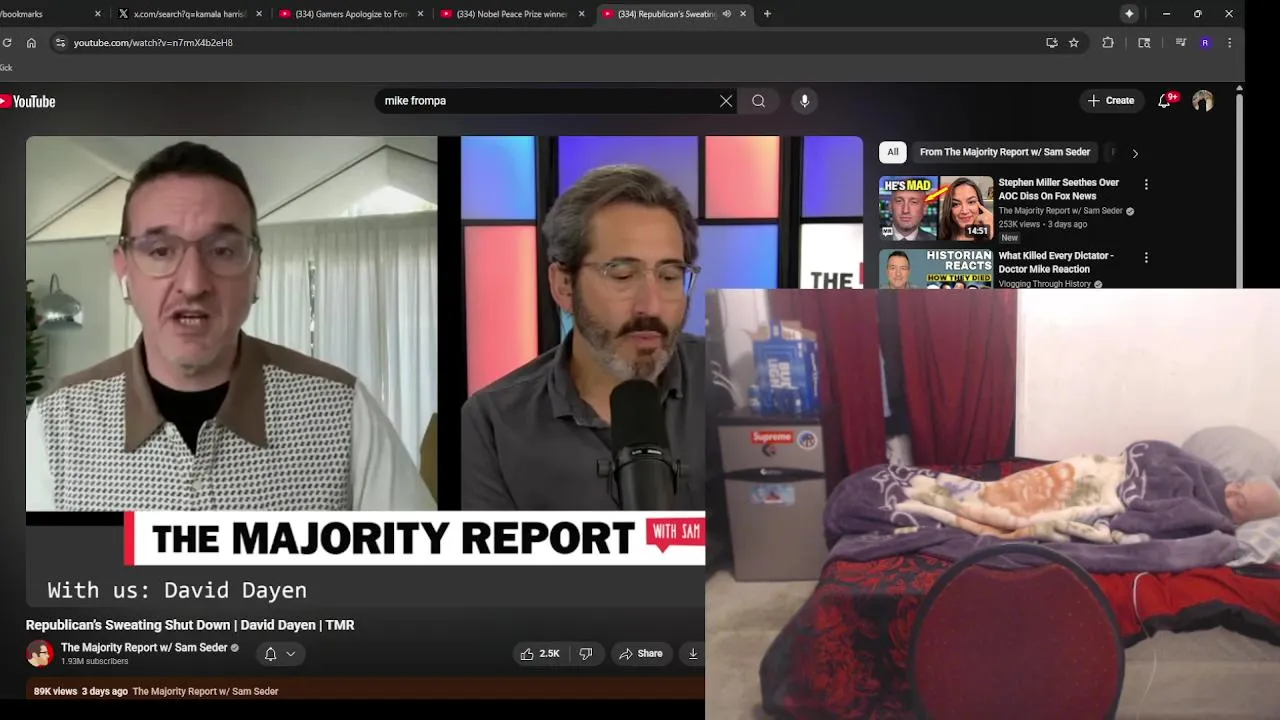Dislike the video
1280x720 pixels.
(586, 654)
